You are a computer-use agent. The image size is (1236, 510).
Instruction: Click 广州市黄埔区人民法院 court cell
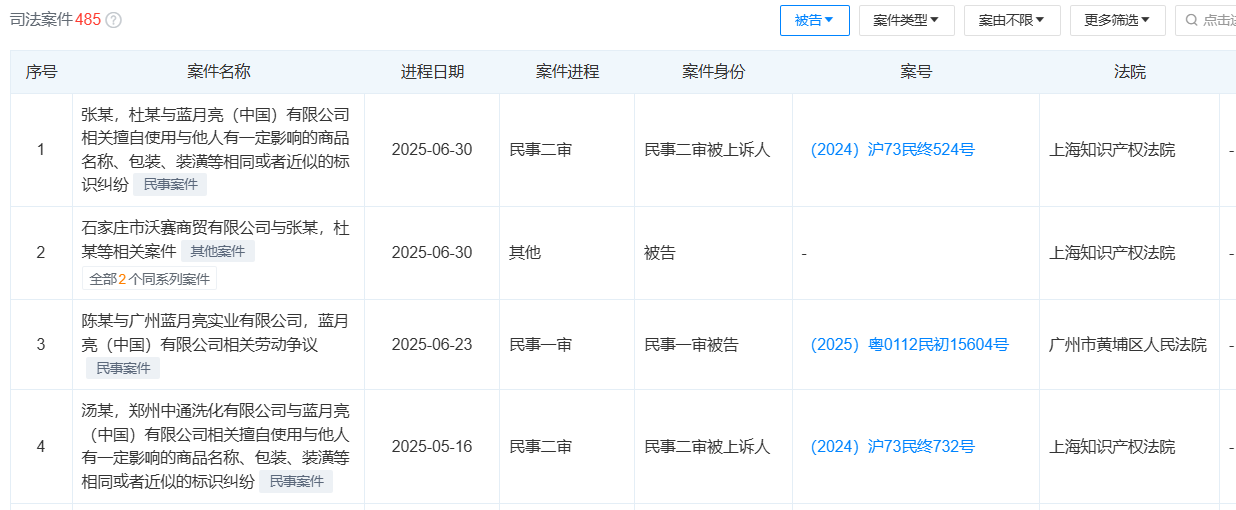click(x=1128, y=345)
